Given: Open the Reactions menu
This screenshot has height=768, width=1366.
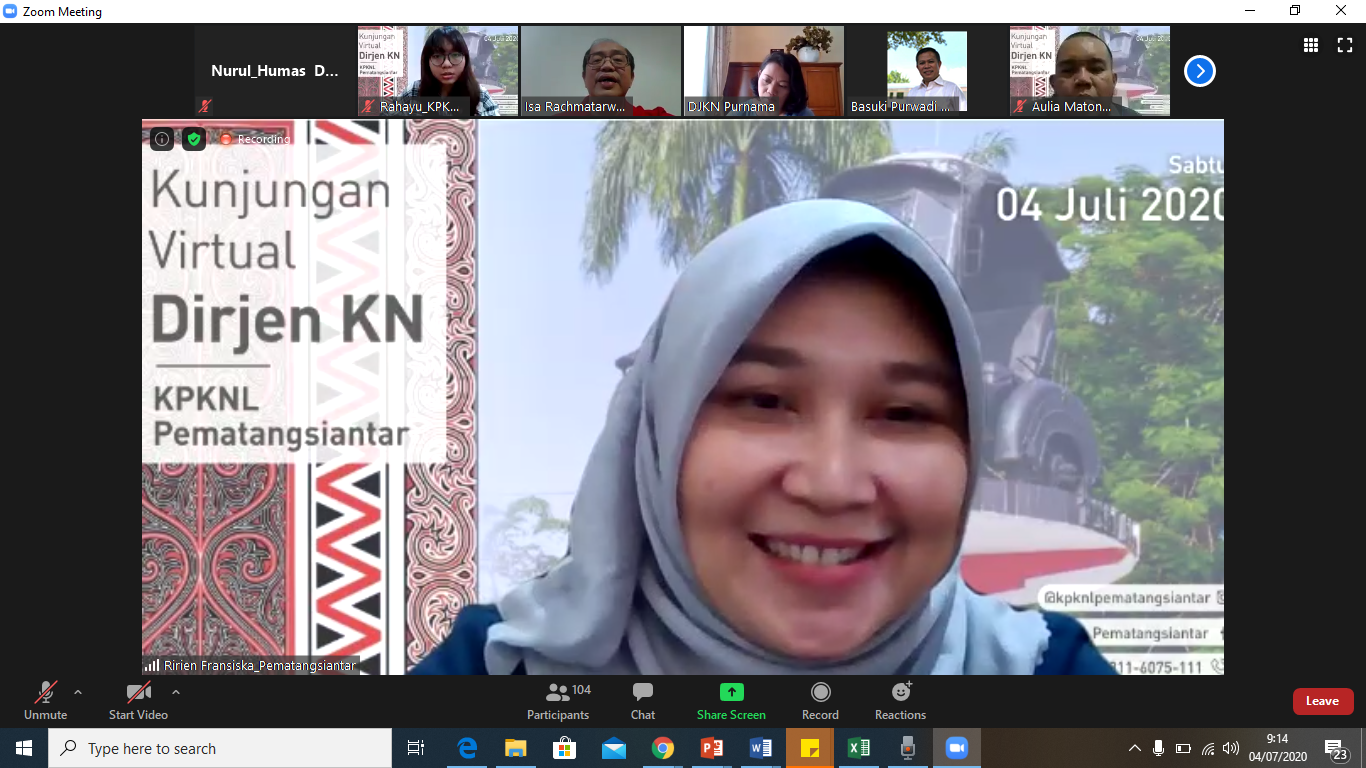Looking at the screenshot, I should click(900, 700).
